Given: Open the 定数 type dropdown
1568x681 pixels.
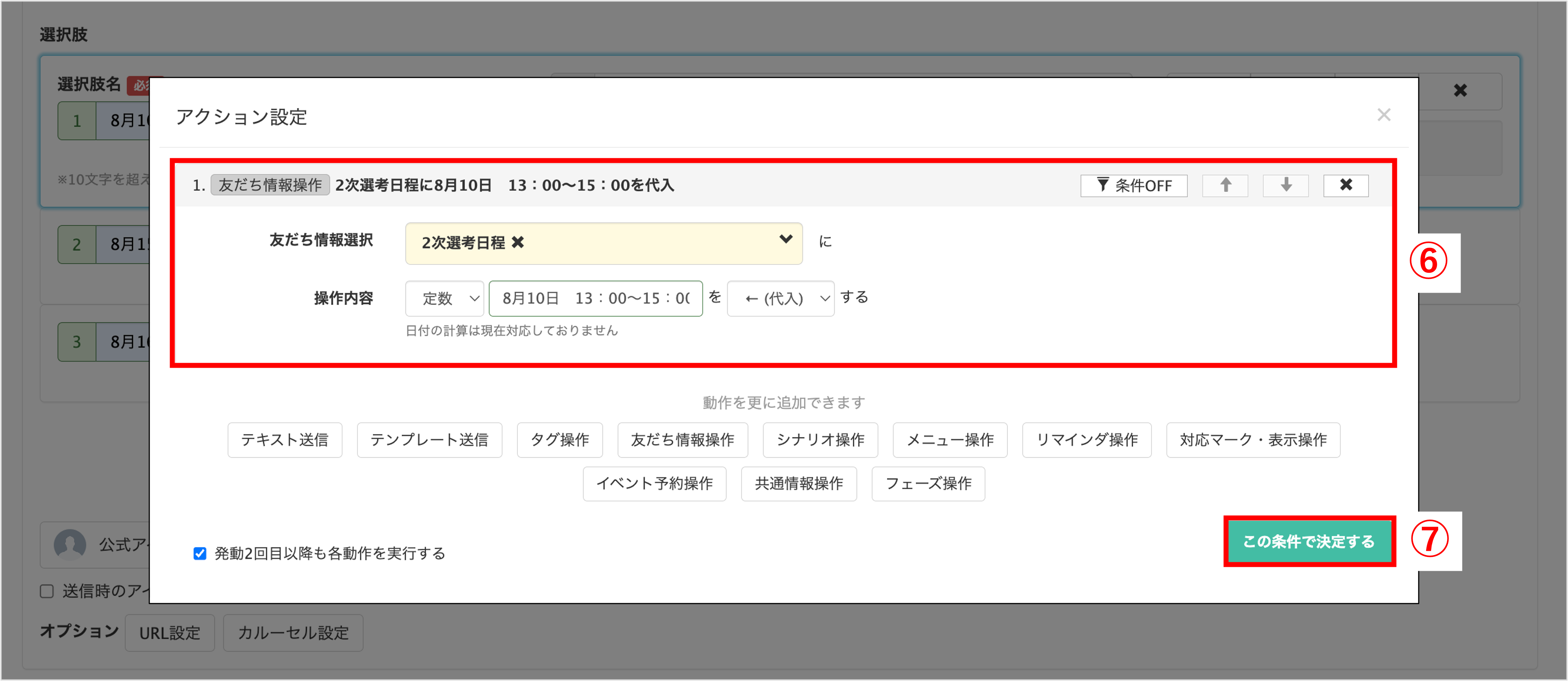Looking at the screenshot, I should 444,298.
